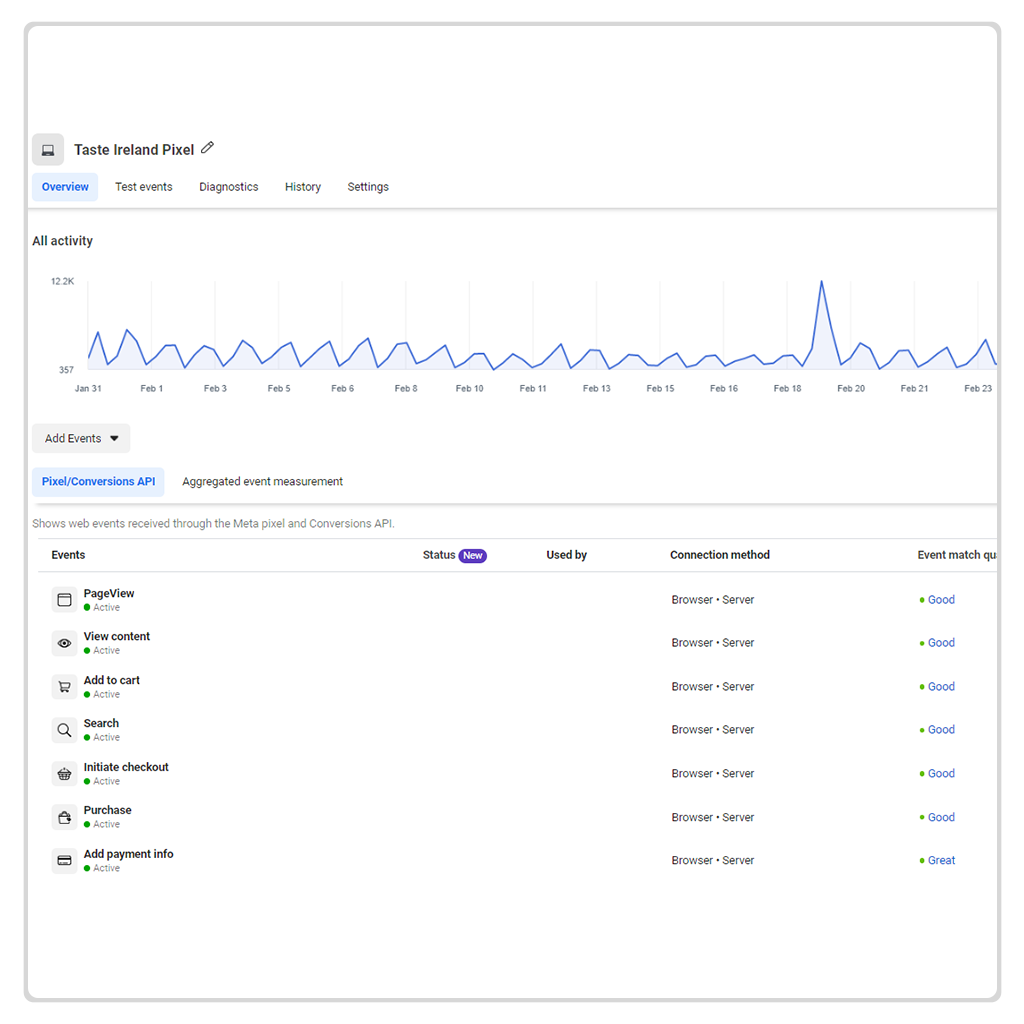Click the Great match quality link
1024x1024 pixels.
point(941,860)
